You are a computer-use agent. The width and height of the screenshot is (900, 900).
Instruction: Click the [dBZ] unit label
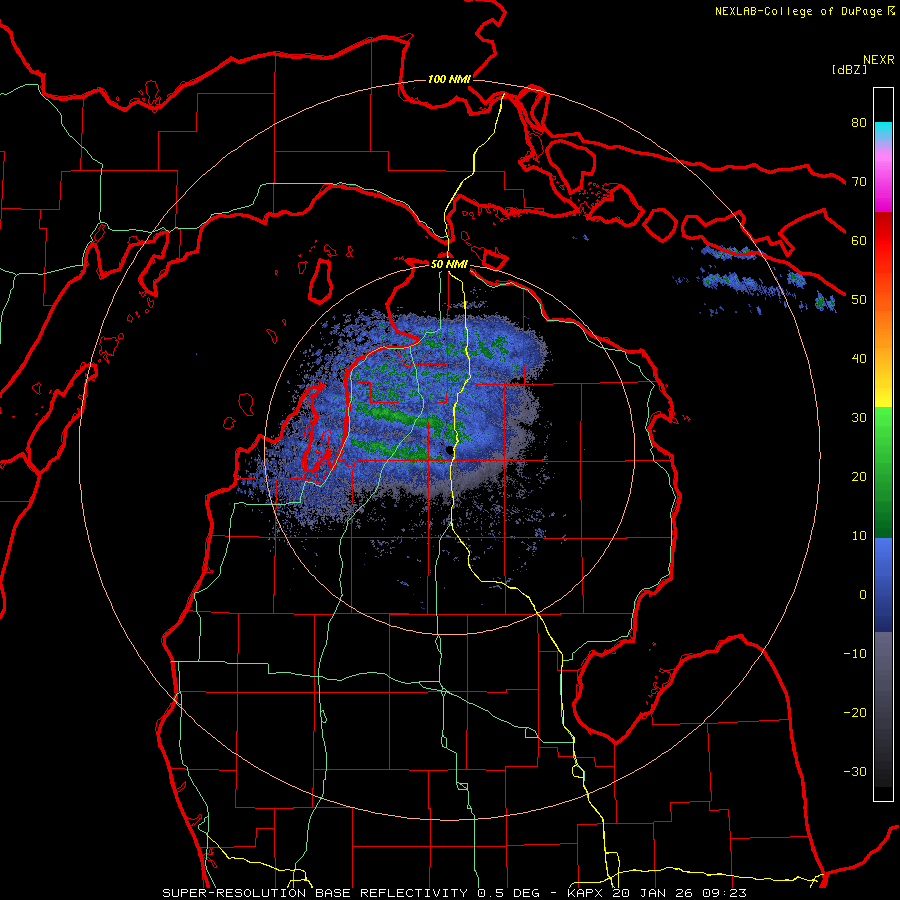[x=849, y=69]
